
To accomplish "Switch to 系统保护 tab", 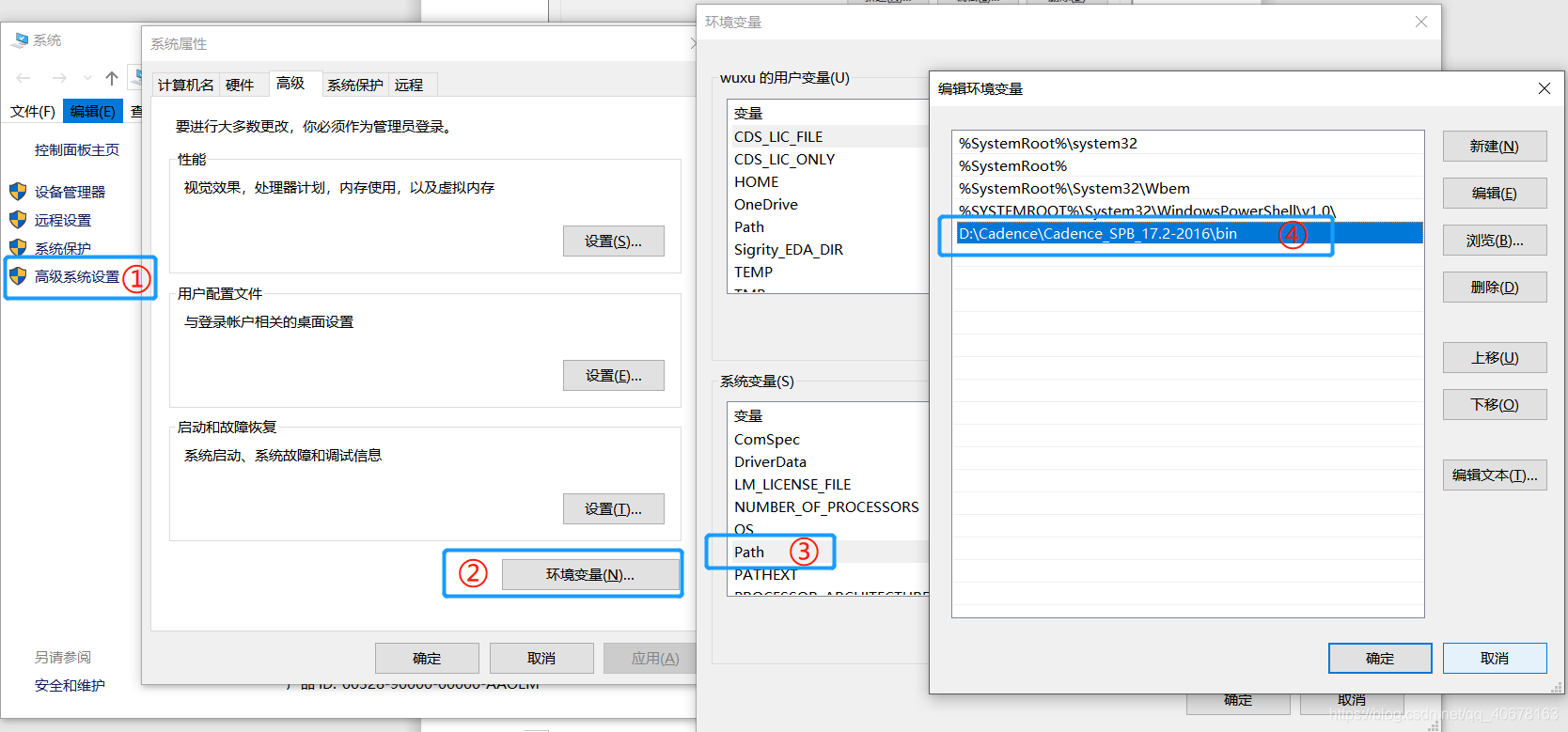I will click(354, 85).
